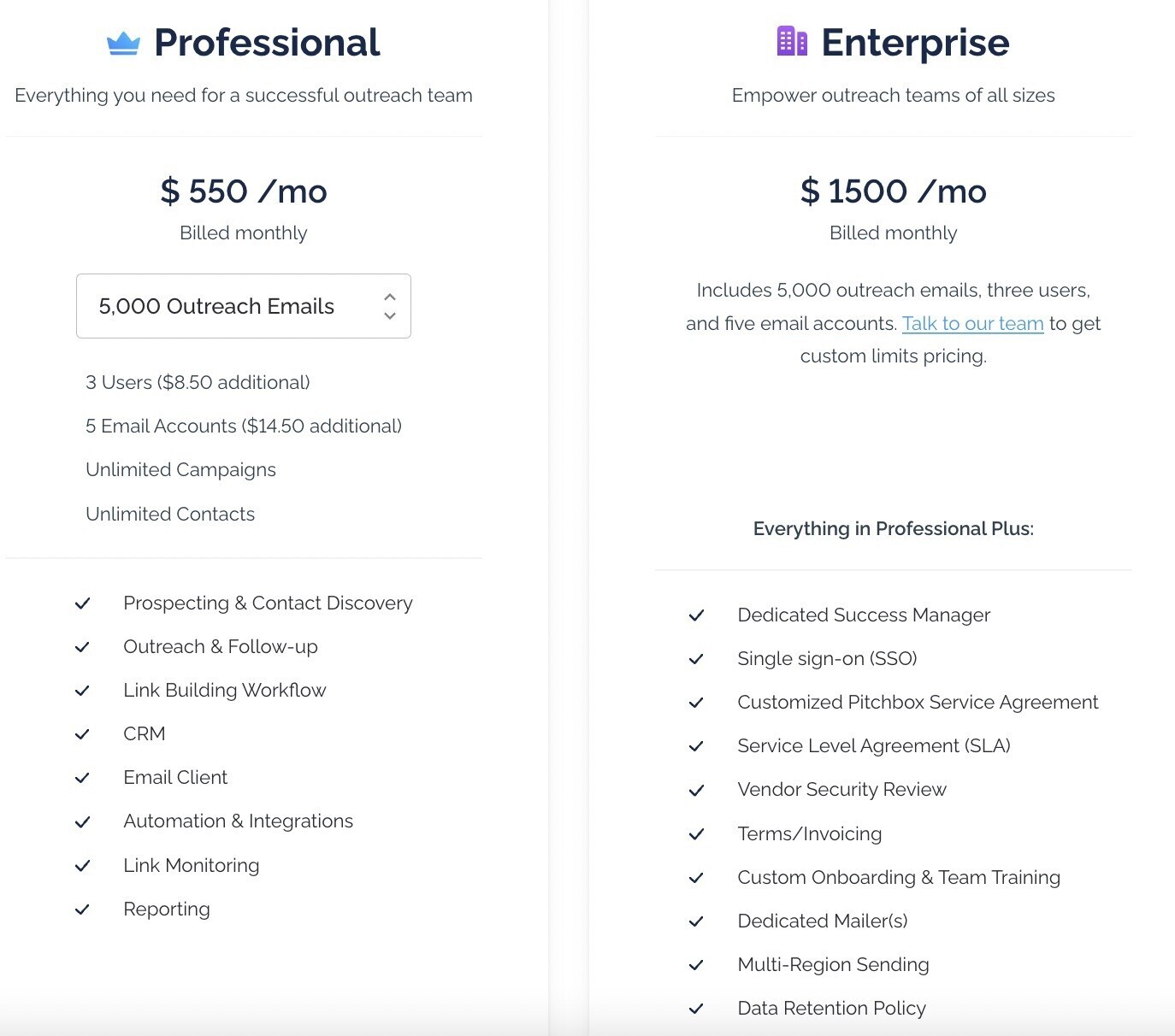The width and height of the screenshot is (1175, 1036).
Task: Select the Enterprise plan heading
Action: click(x=915, y=40)
